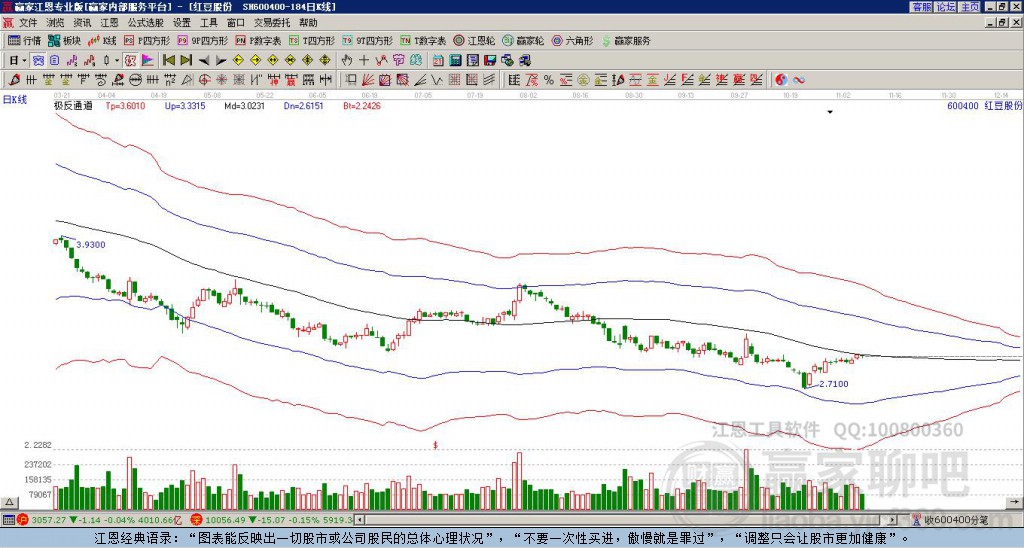Image resolution: width=1024 pixels, height=548 pixels.
Task: Click the Shenzhen index 10056.49 status entry
Action: (272, 520)
